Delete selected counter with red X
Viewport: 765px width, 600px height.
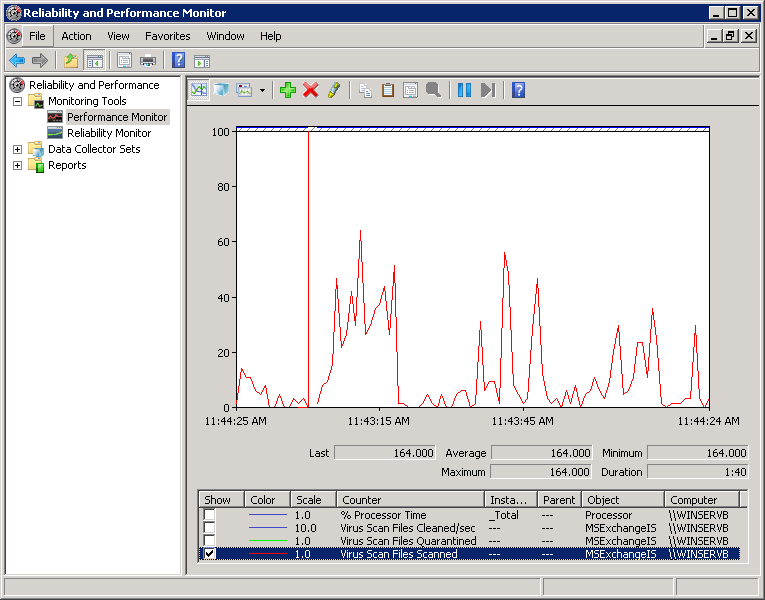tap(311, 90)
